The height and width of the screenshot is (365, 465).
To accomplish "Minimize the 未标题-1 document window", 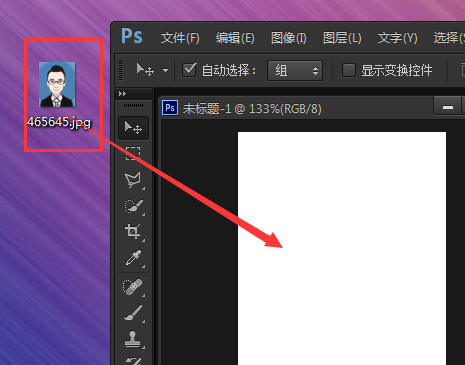I will point(448,107).
